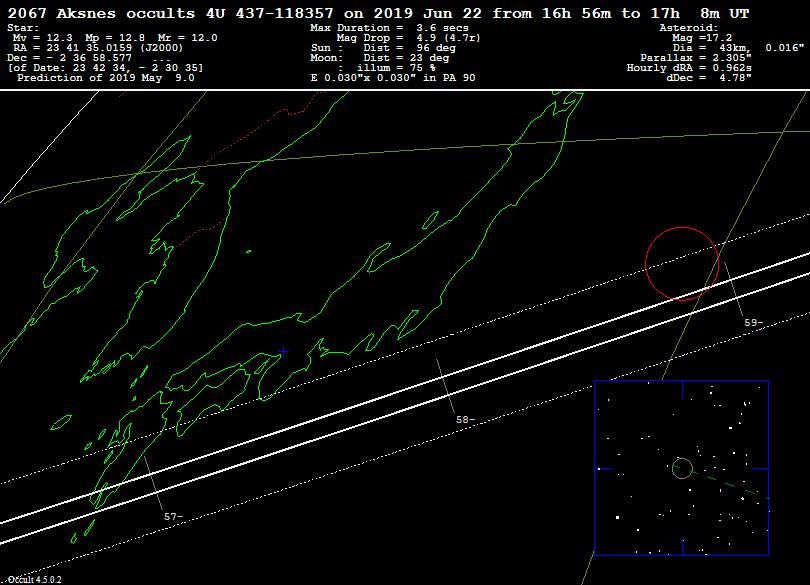Click the '59-' minute marker on the path
The width and height of the screenshot is (810, 585).
point(753,322)
